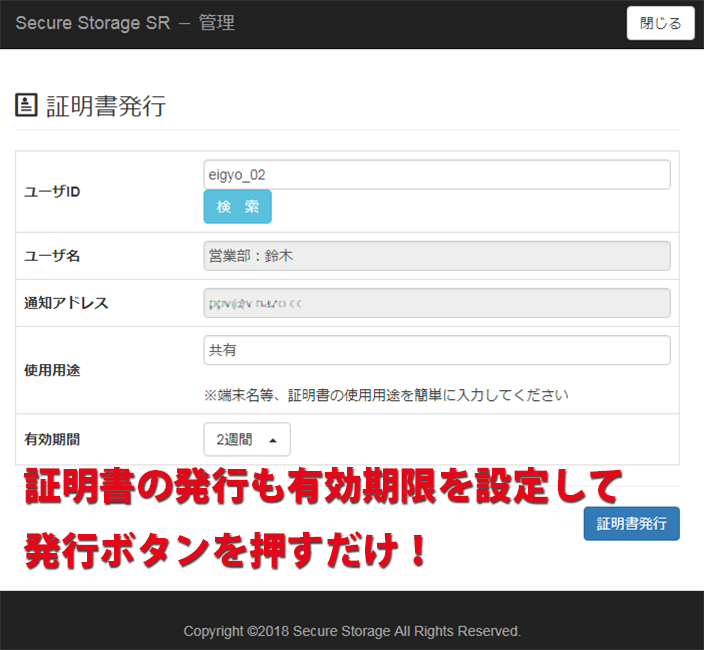This screenshot has height=650, width=704.
Task: Click the 使用用途 row label
Action: pyautogui.click(x=52, y=370)
